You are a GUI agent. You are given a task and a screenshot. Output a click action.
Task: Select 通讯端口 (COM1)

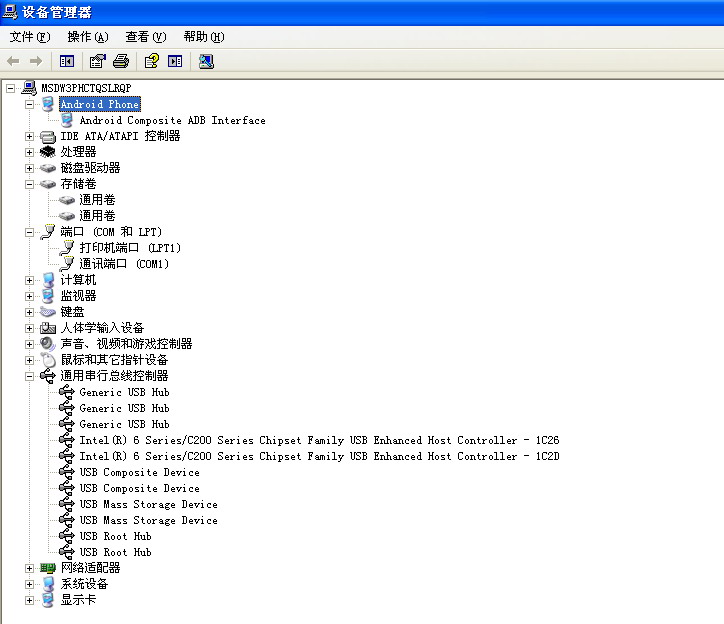tap(124, 264)
